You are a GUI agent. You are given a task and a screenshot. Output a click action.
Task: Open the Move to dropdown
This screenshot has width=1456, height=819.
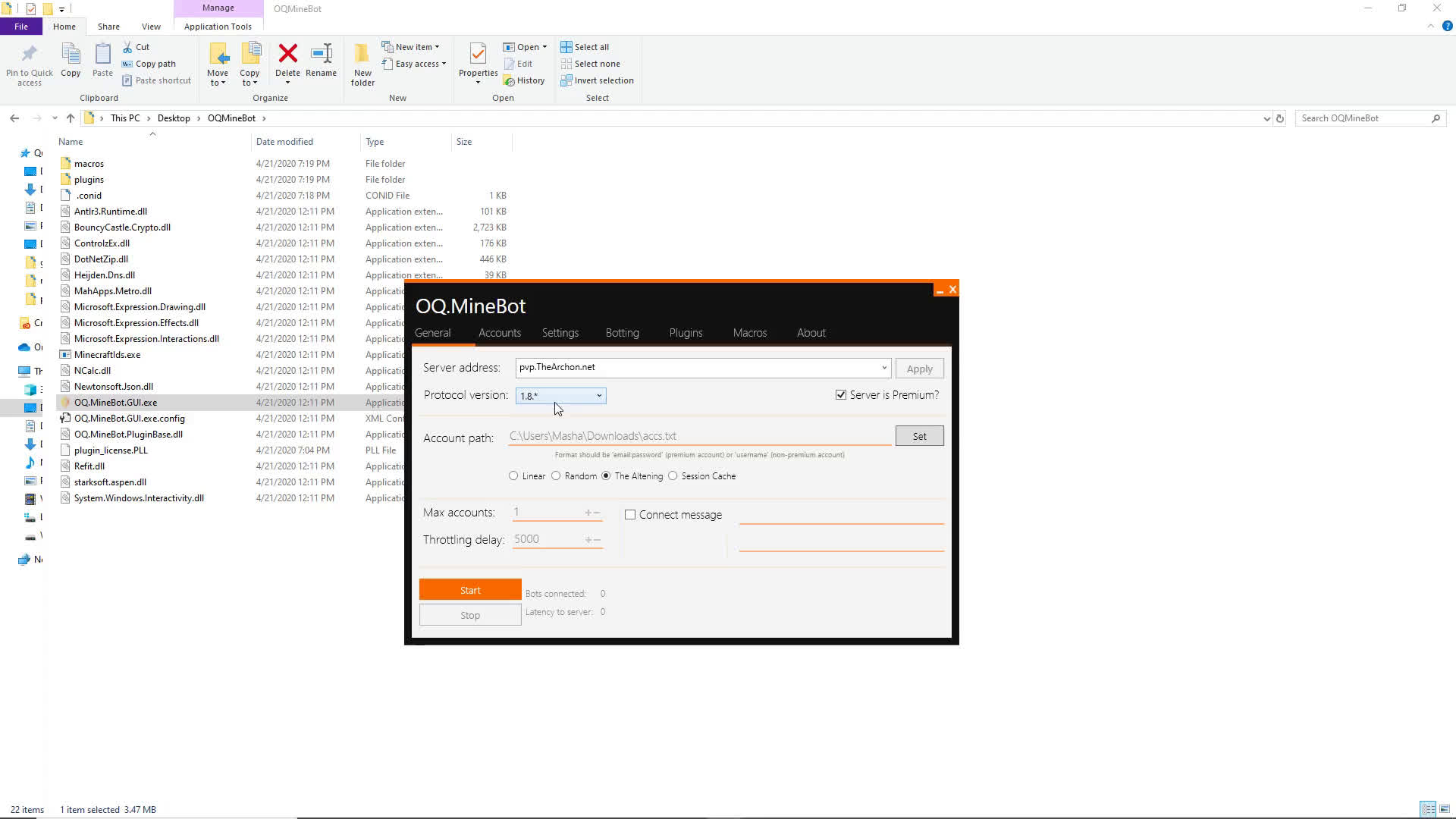[x=218, y=83]
